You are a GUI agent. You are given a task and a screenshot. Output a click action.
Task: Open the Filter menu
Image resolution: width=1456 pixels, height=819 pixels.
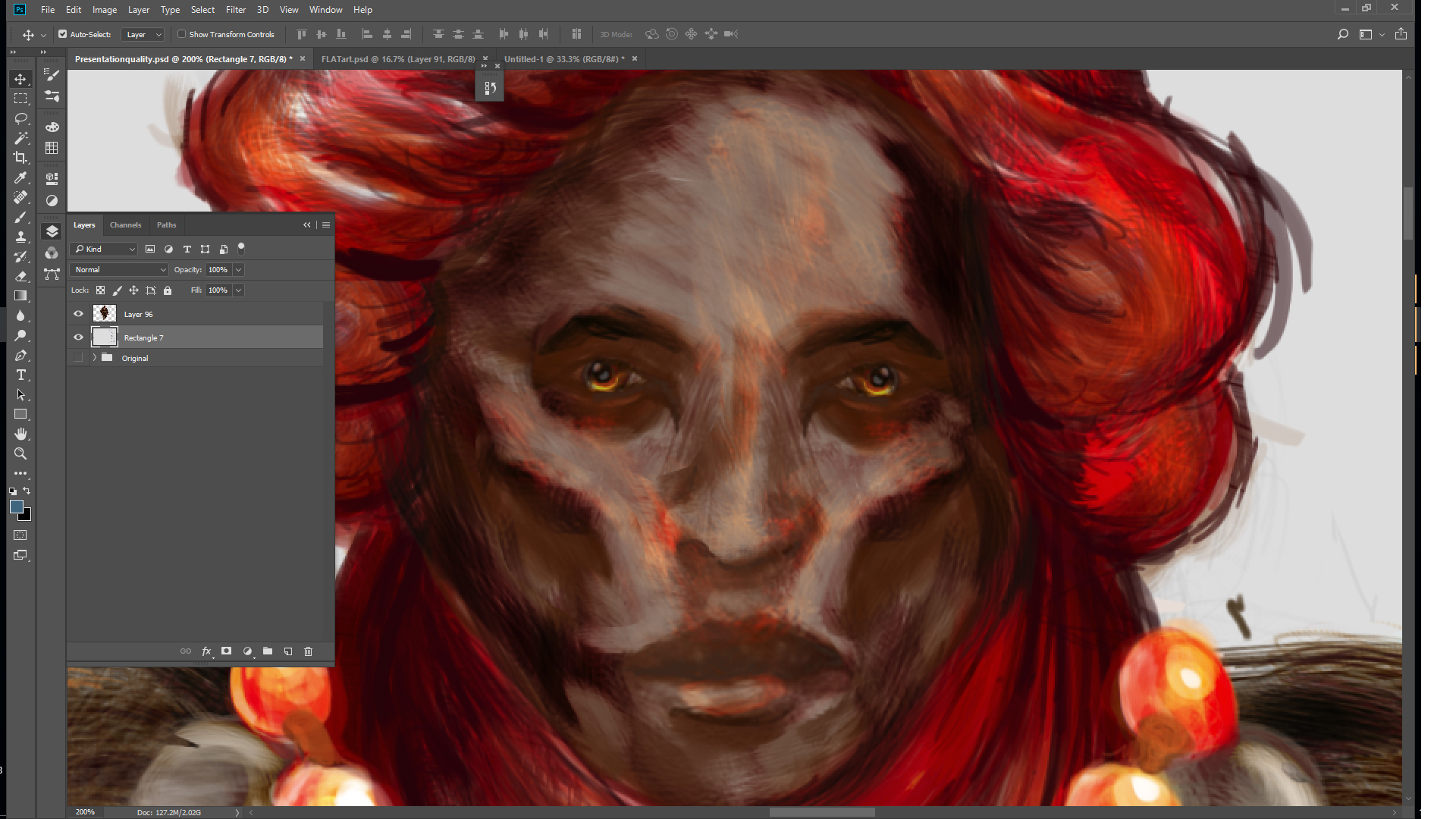click(x=235, y=10)
